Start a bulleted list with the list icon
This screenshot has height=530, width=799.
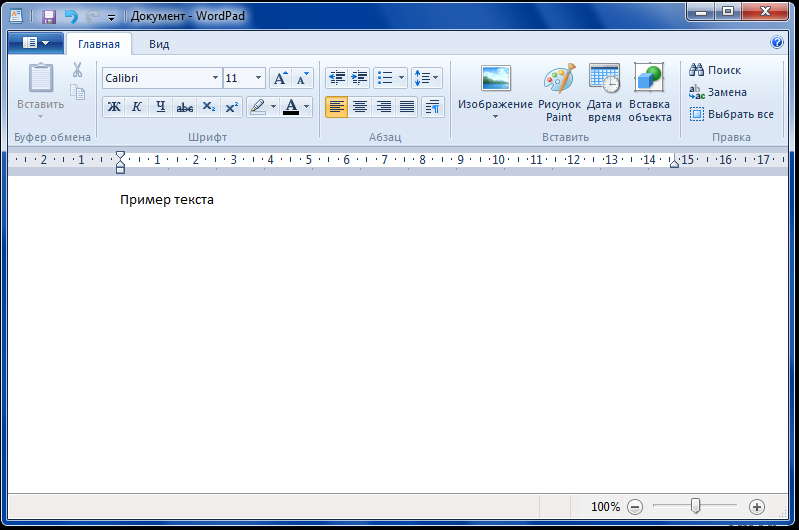pos(385,78)
